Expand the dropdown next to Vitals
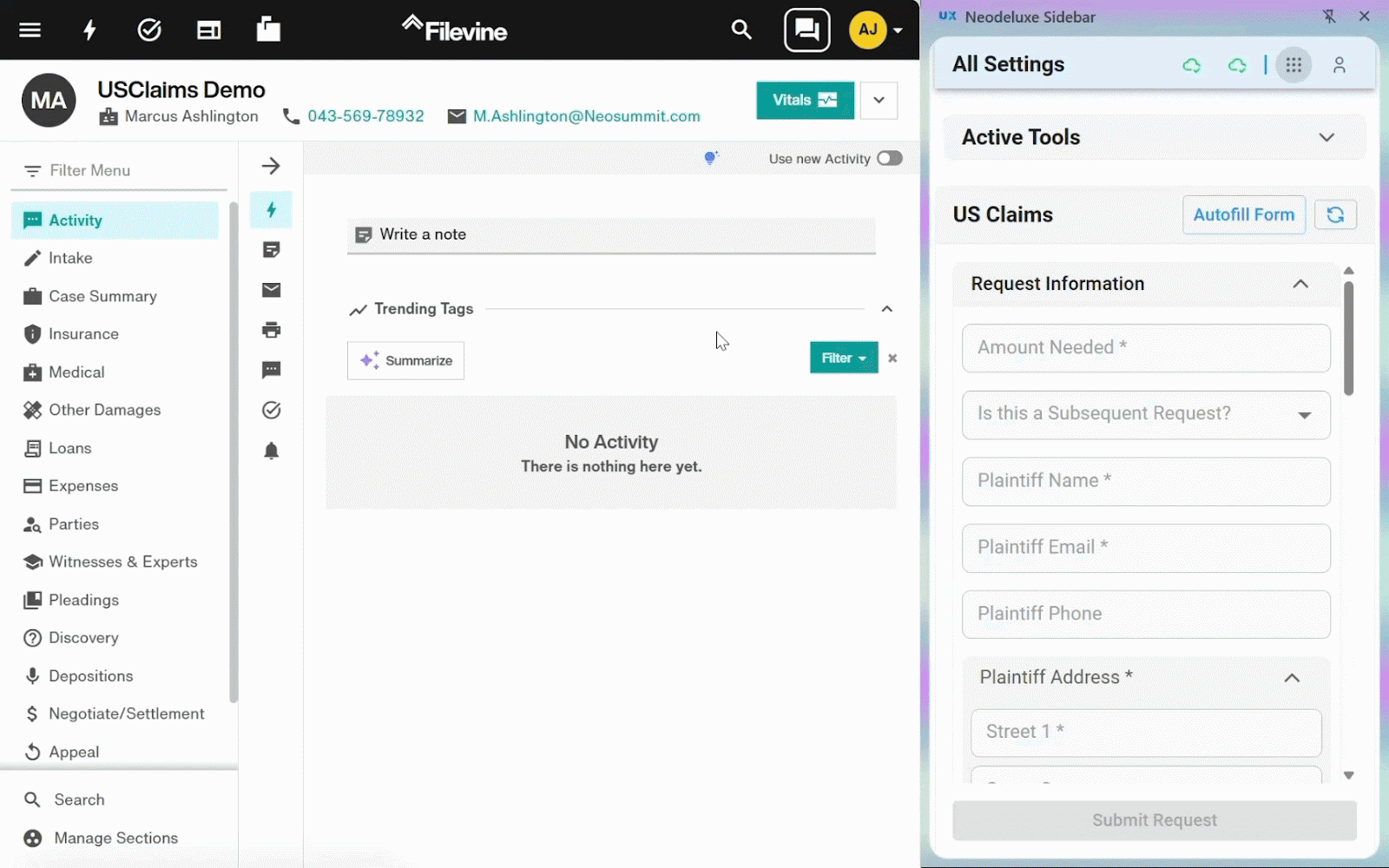The image size is (1389, 868). click(x=879, y=100)
